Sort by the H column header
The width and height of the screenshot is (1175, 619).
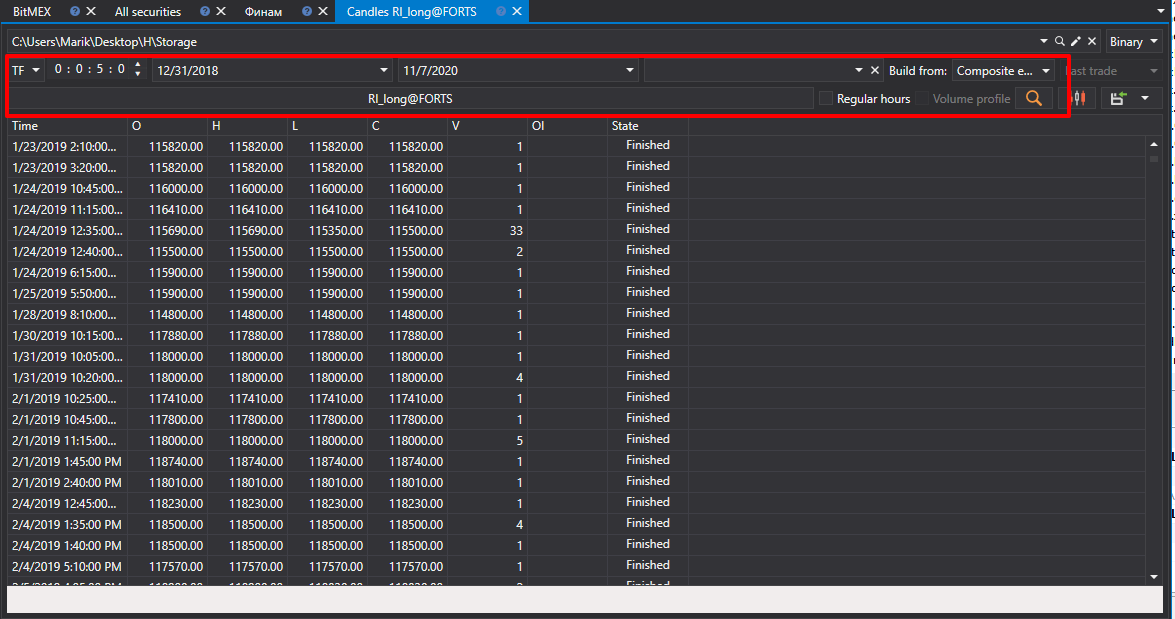click(x=247, y=126)
